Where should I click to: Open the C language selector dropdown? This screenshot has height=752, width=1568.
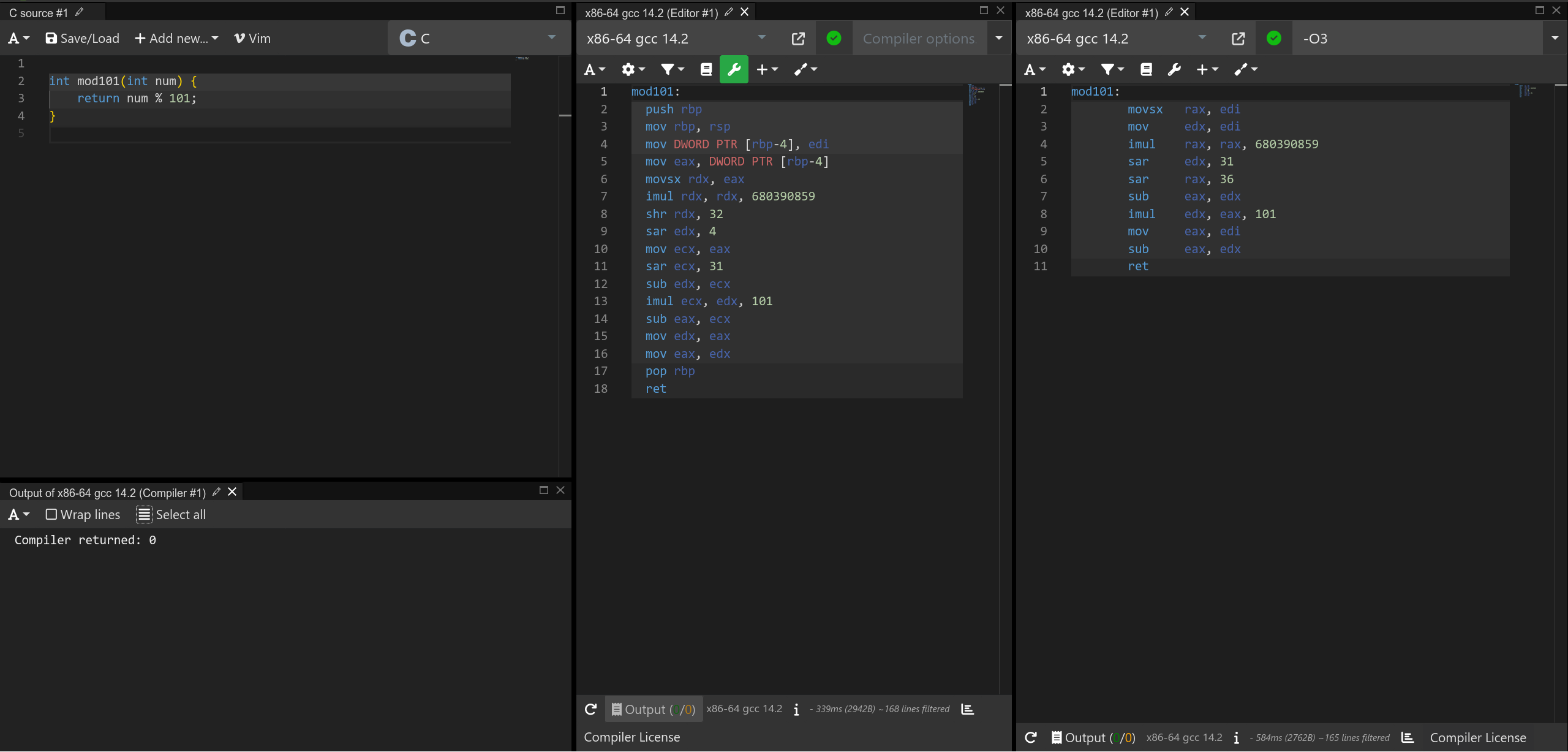tap(479, 38)
